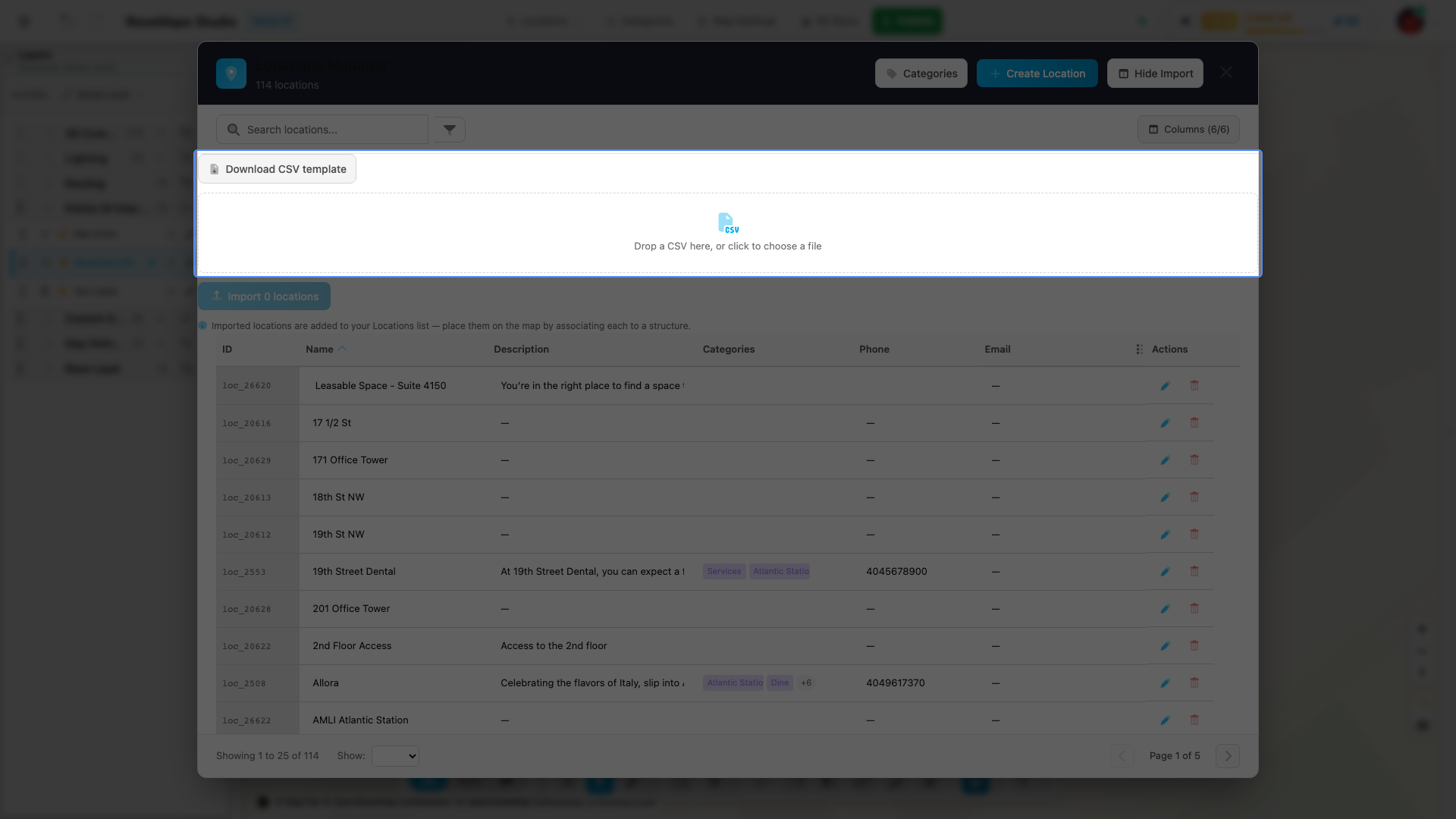Delete the 201 Office Tower location
The height and width of the screenshot is (819, 1456).
pyautogui.click(x=1194, y=609)
